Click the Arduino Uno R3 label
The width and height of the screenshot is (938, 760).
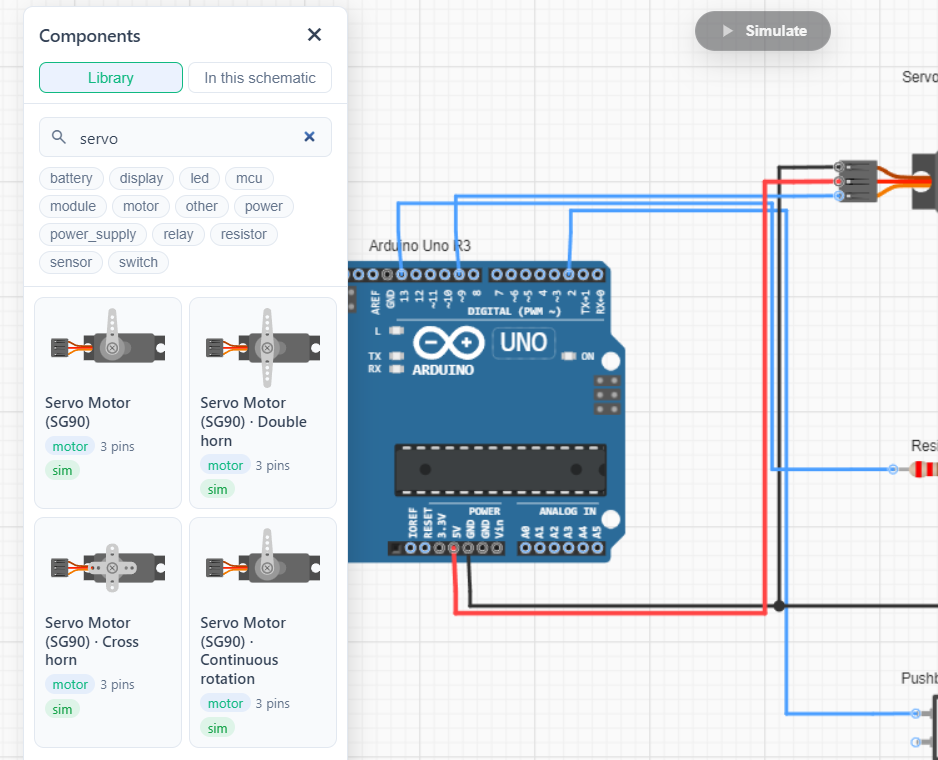tap(420, 246)
